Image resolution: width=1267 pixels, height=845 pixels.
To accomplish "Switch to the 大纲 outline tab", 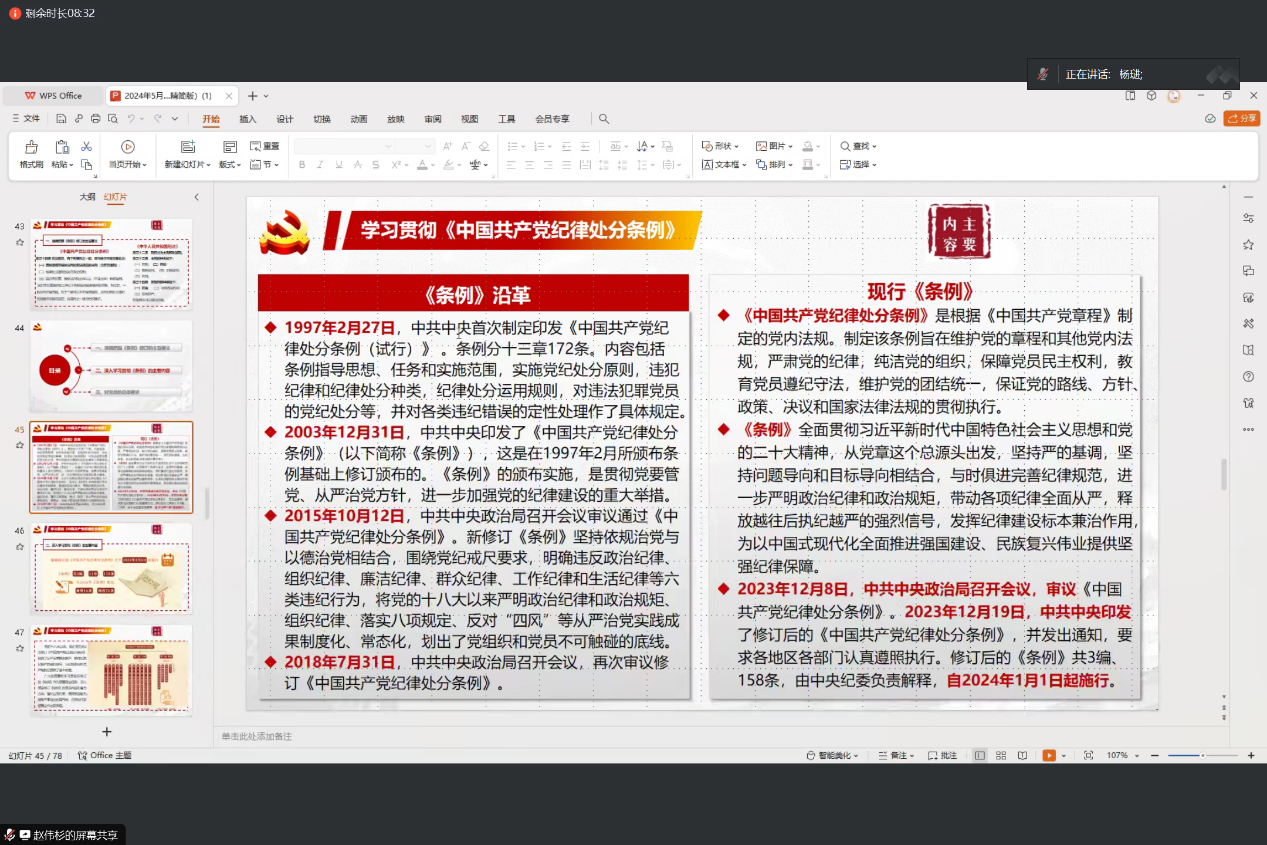I will [87, 197].
